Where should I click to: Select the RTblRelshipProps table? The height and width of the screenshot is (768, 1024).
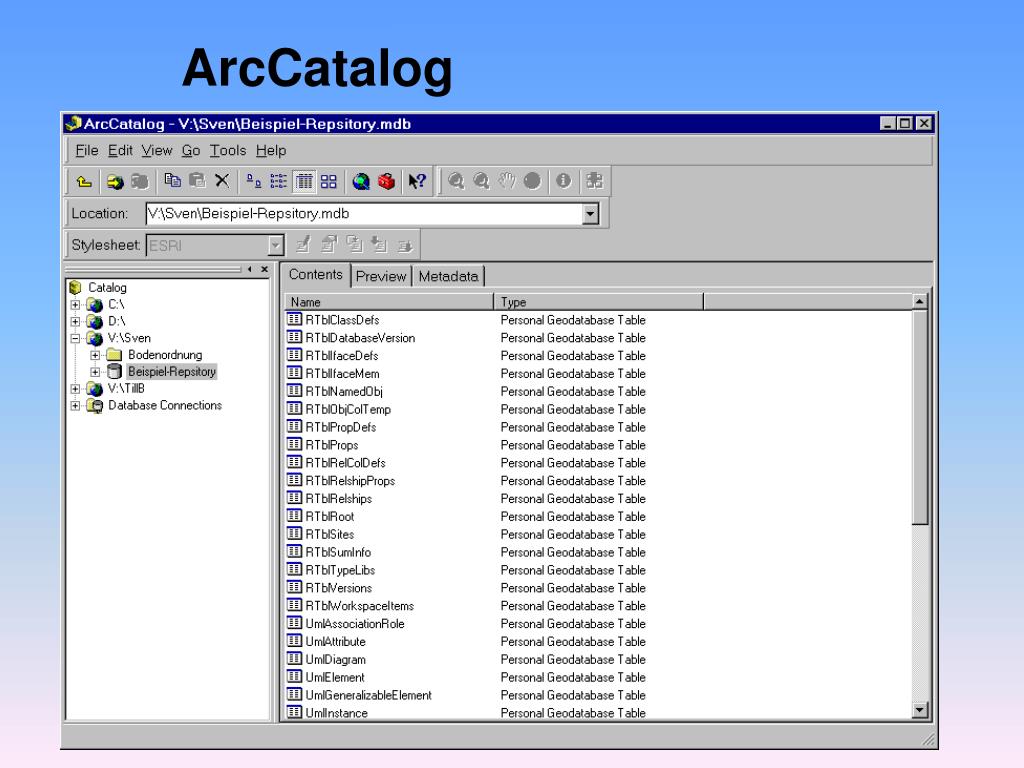coord(350,481)
